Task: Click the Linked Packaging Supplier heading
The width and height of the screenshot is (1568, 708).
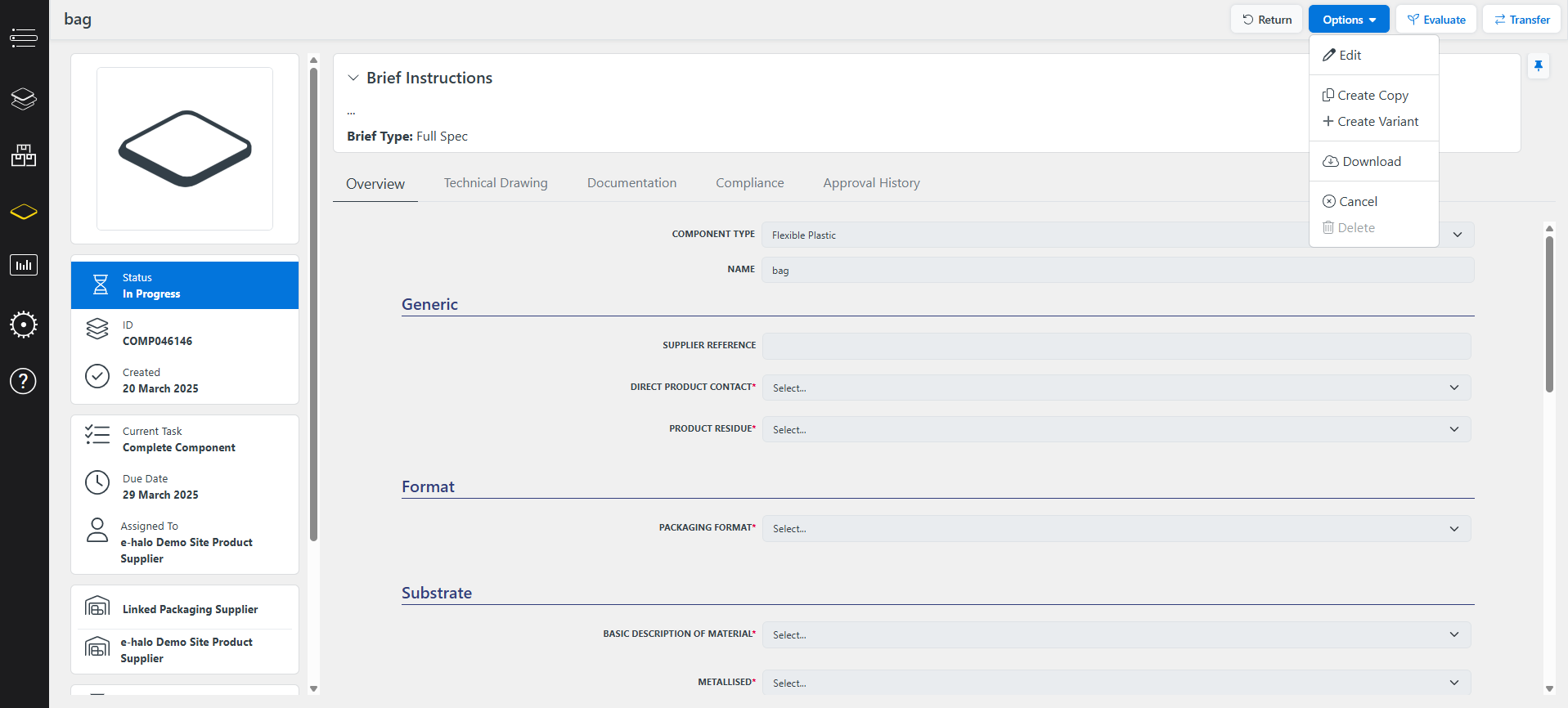Action: 190,609
